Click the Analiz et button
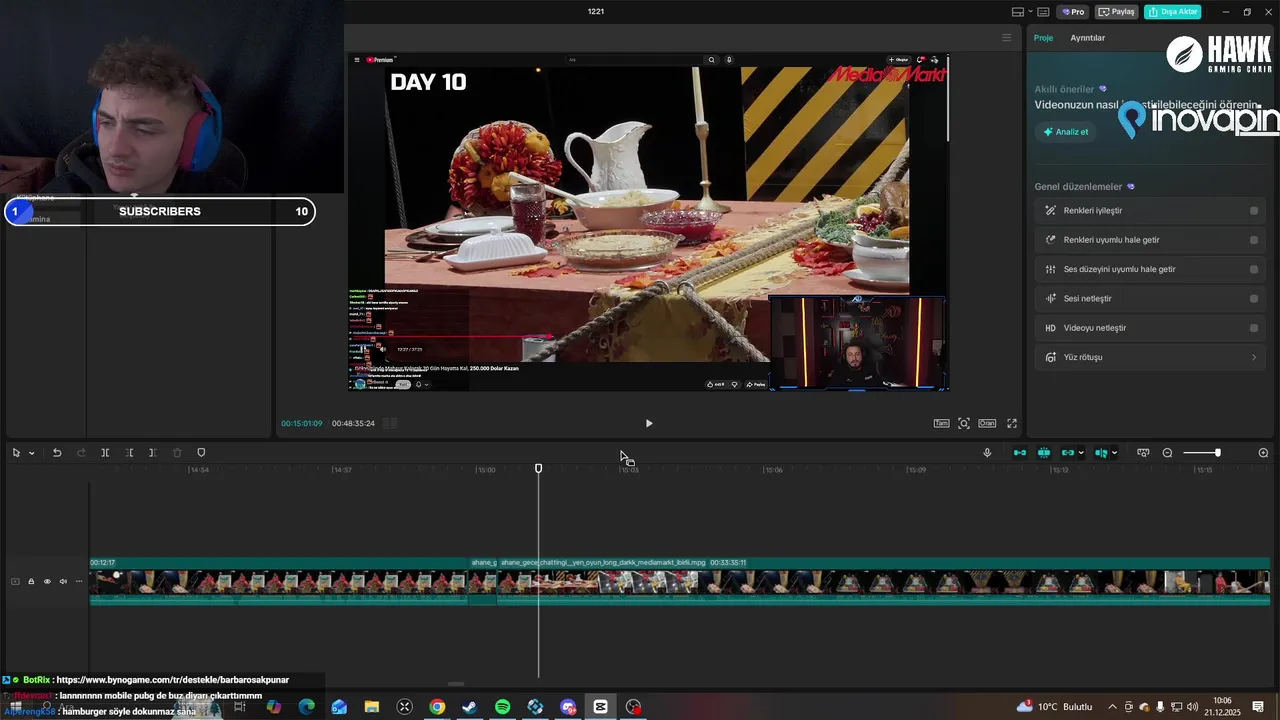1280x720 pixels. tap(1066, 132)
